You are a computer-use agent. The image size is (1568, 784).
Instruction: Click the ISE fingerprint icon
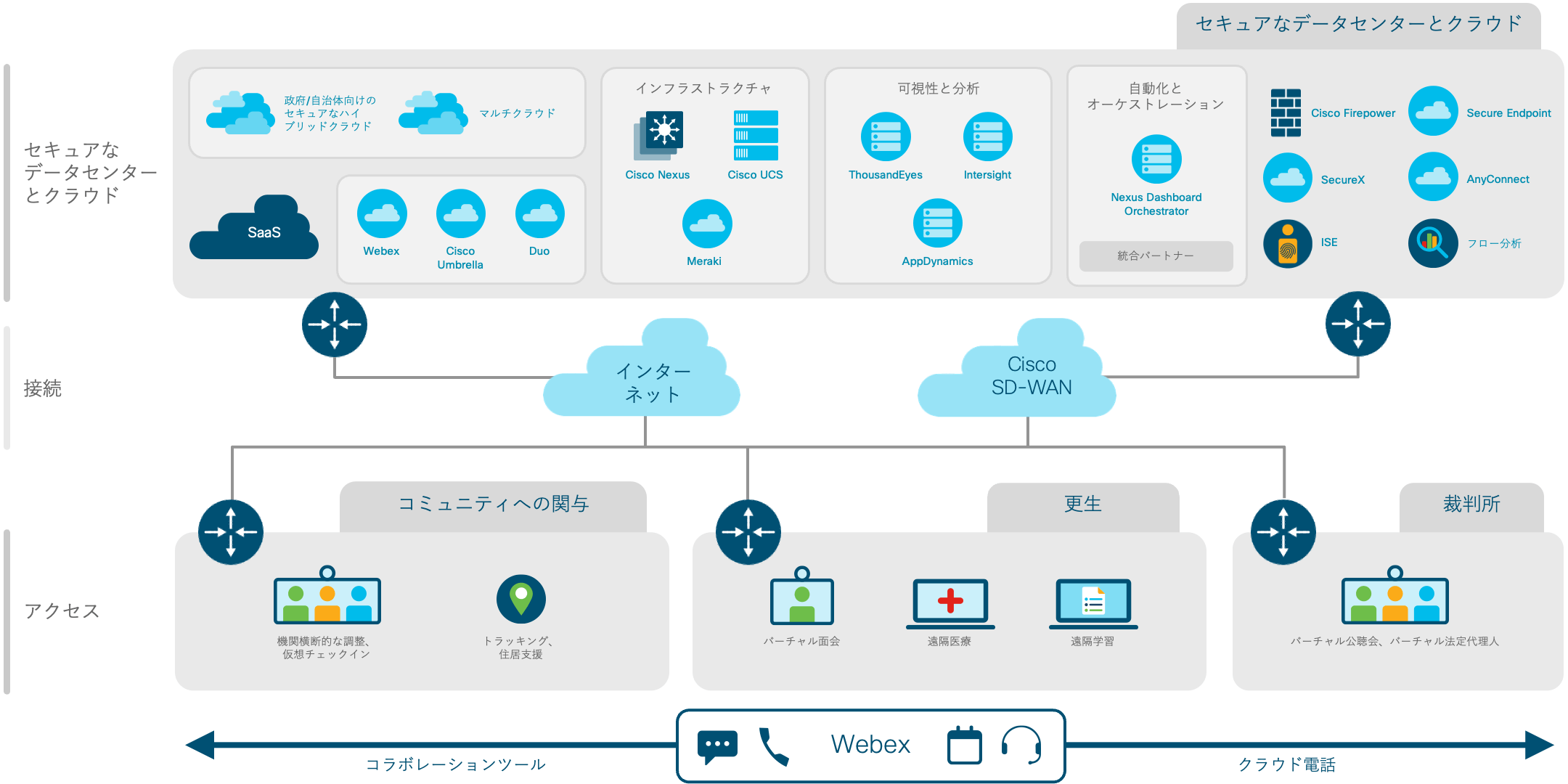point(1288,244)
